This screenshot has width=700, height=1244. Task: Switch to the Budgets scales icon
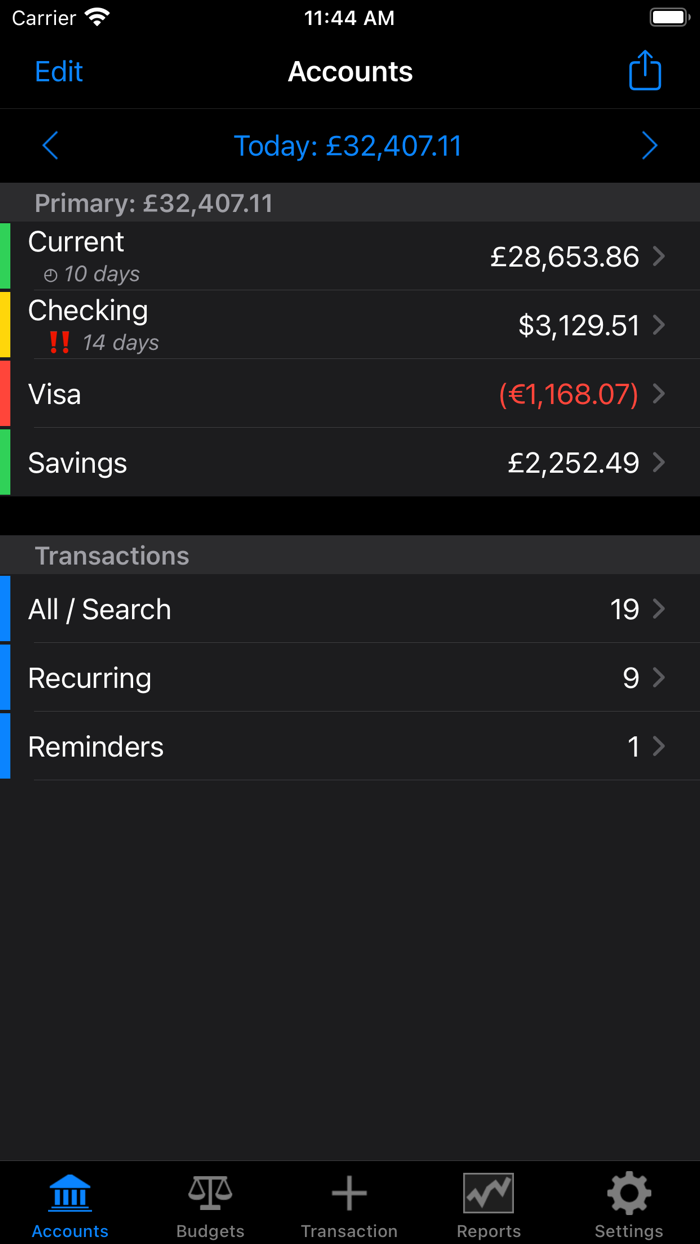[x=209, y=1192]
